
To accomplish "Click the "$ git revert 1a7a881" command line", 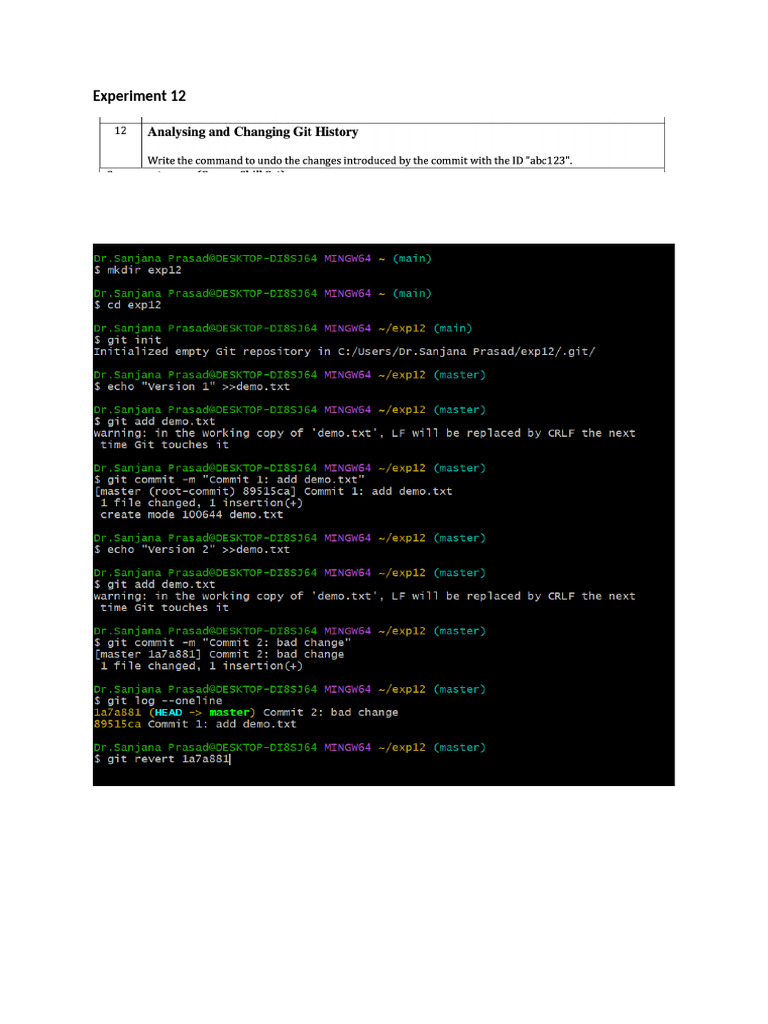I will click(x=162, y=760).
